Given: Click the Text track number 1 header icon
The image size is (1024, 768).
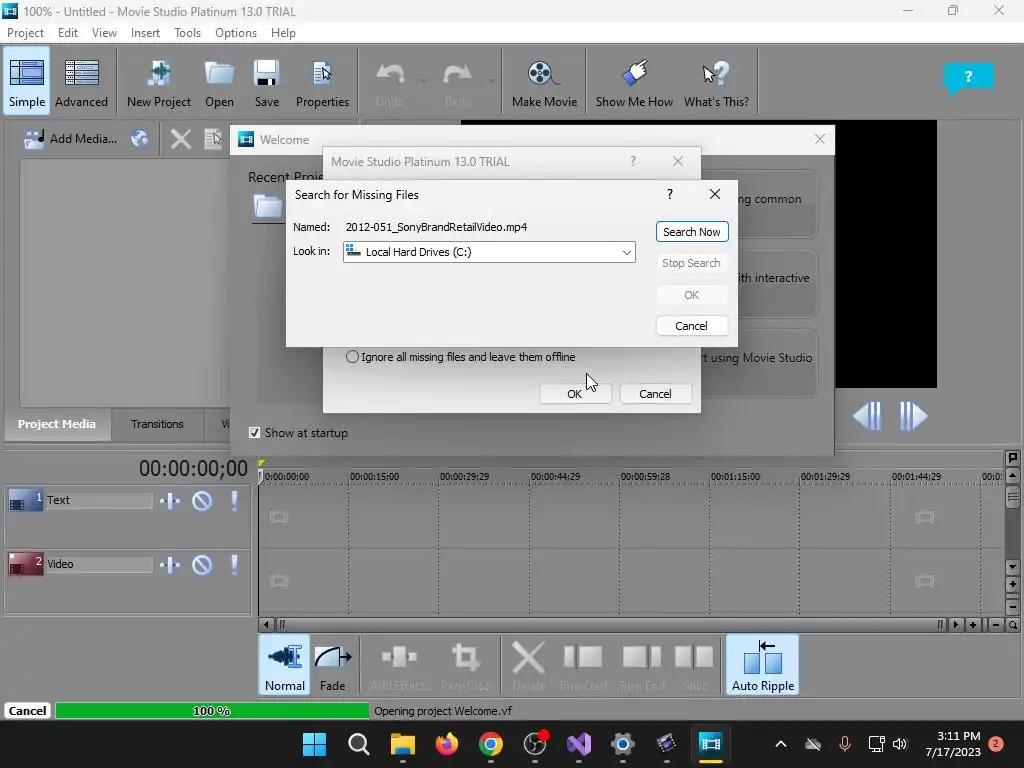Looking at the screenshot, I should [25, 501].
